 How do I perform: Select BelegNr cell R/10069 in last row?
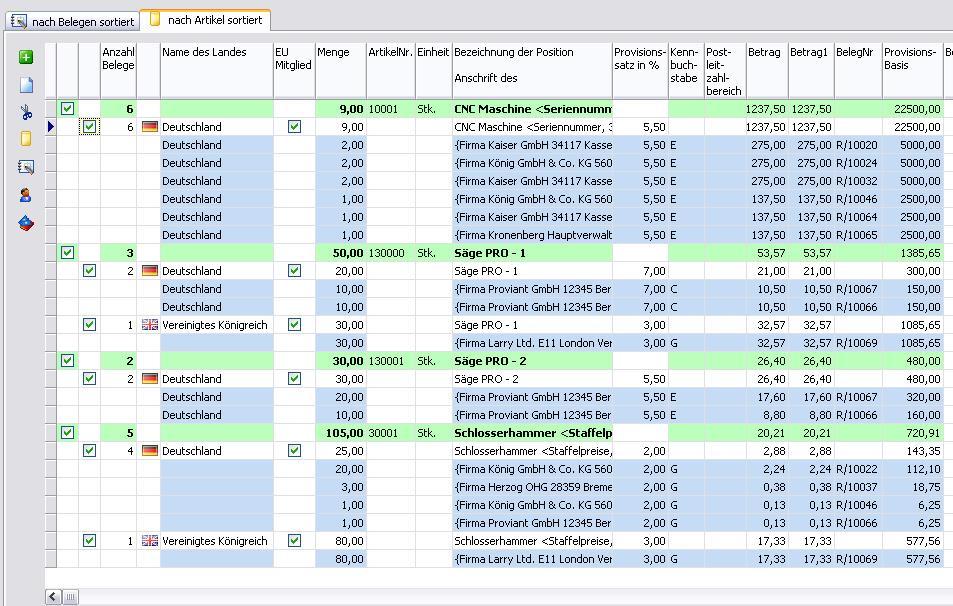857,559
